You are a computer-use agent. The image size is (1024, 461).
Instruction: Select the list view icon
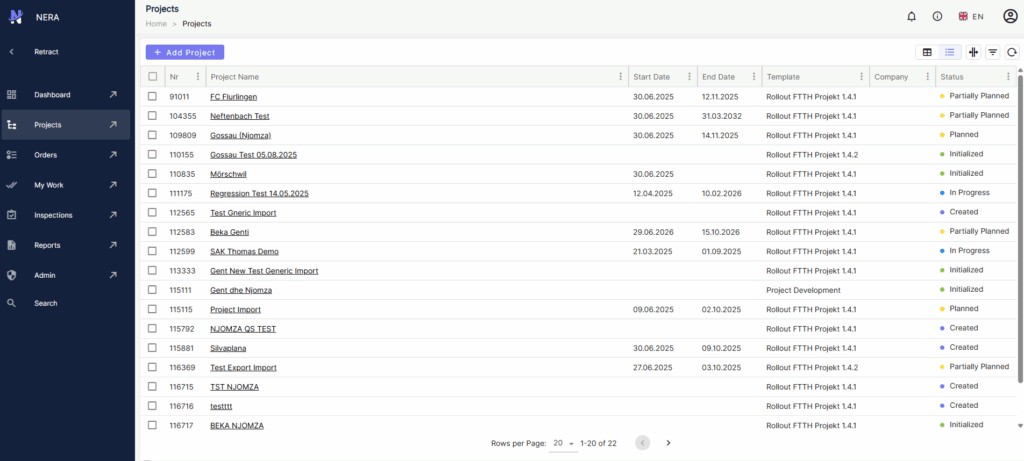[950, 52]
